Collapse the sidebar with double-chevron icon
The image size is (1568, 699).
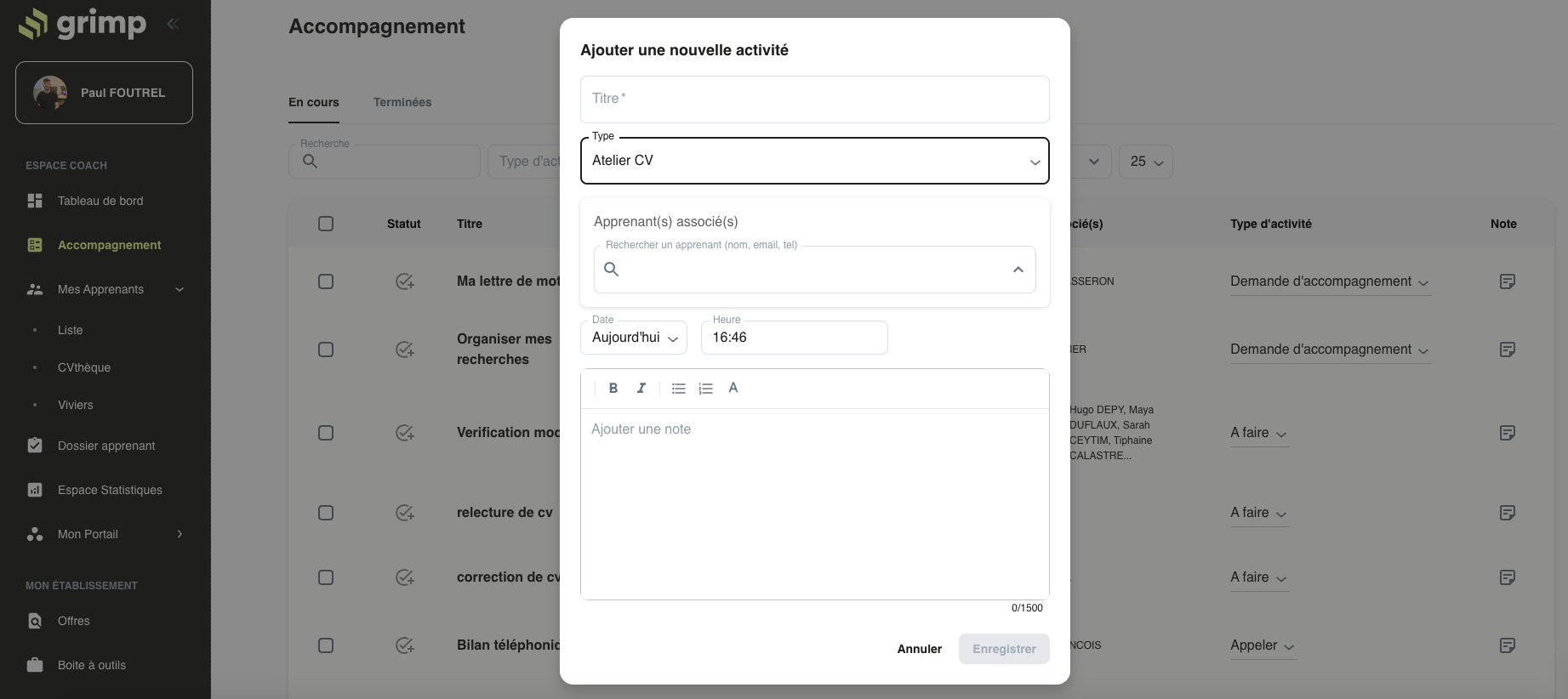coord(173,24)
